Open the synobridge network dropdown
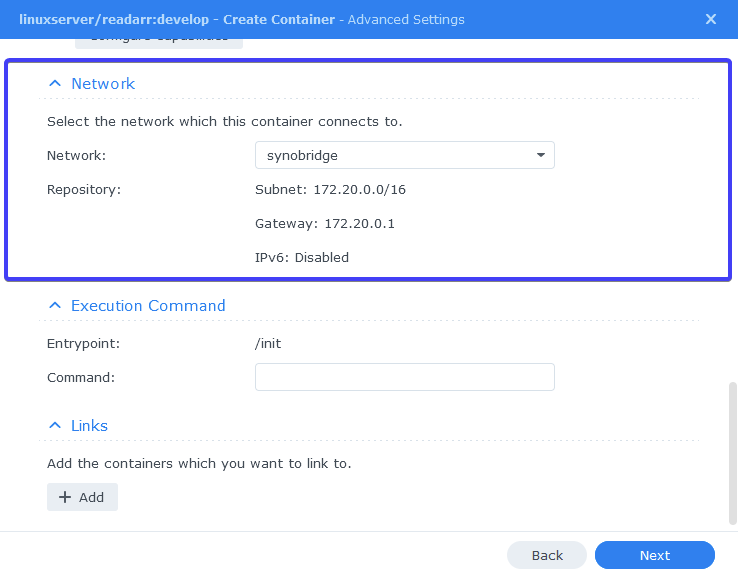The width and height of the screenshot is (738, 578). (x=404, y=155)
